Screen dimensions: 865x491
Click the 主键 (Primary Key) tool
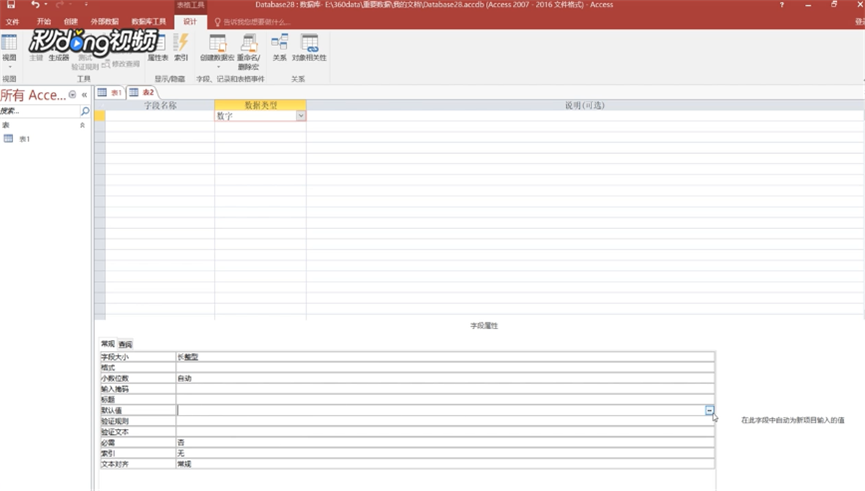[x=36, y=57]
